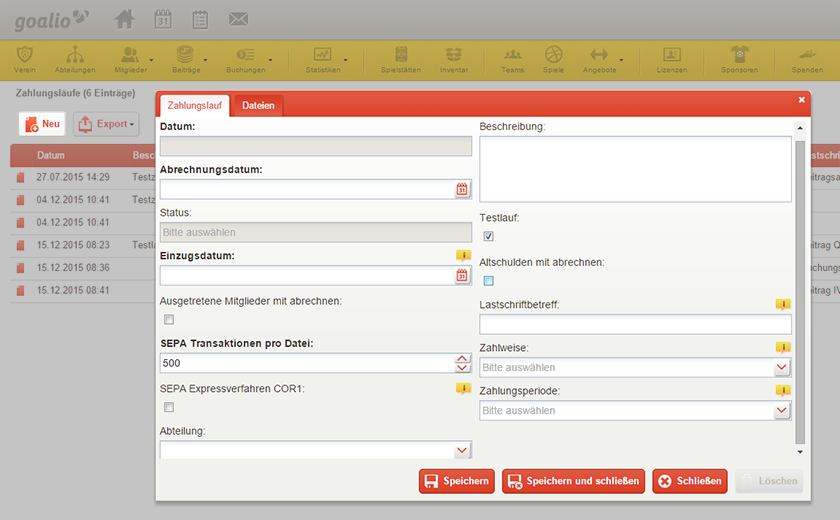Open the Mitglieder section

(x=130, y=59)
